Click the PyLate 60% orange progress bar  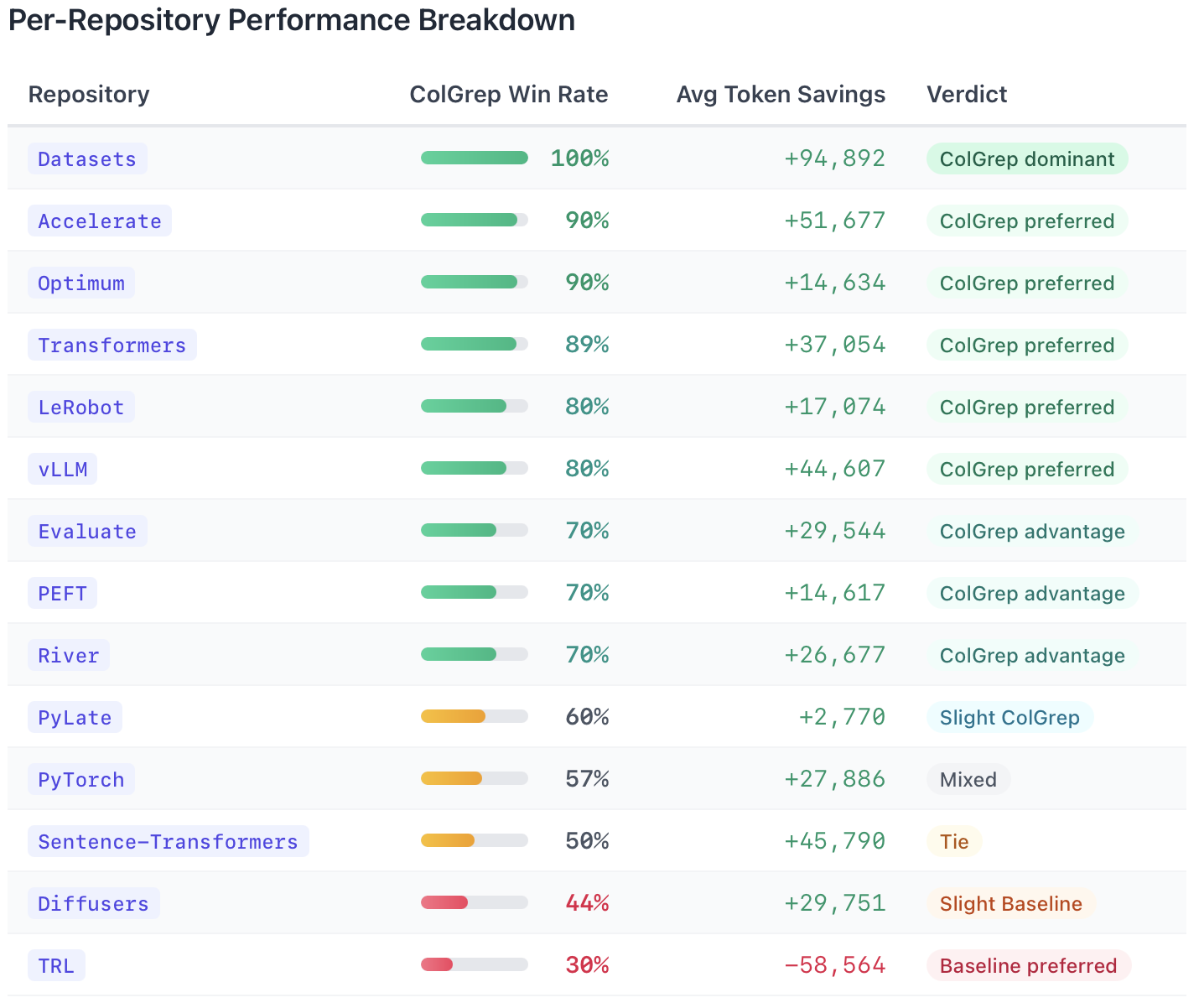click(475, 717)
